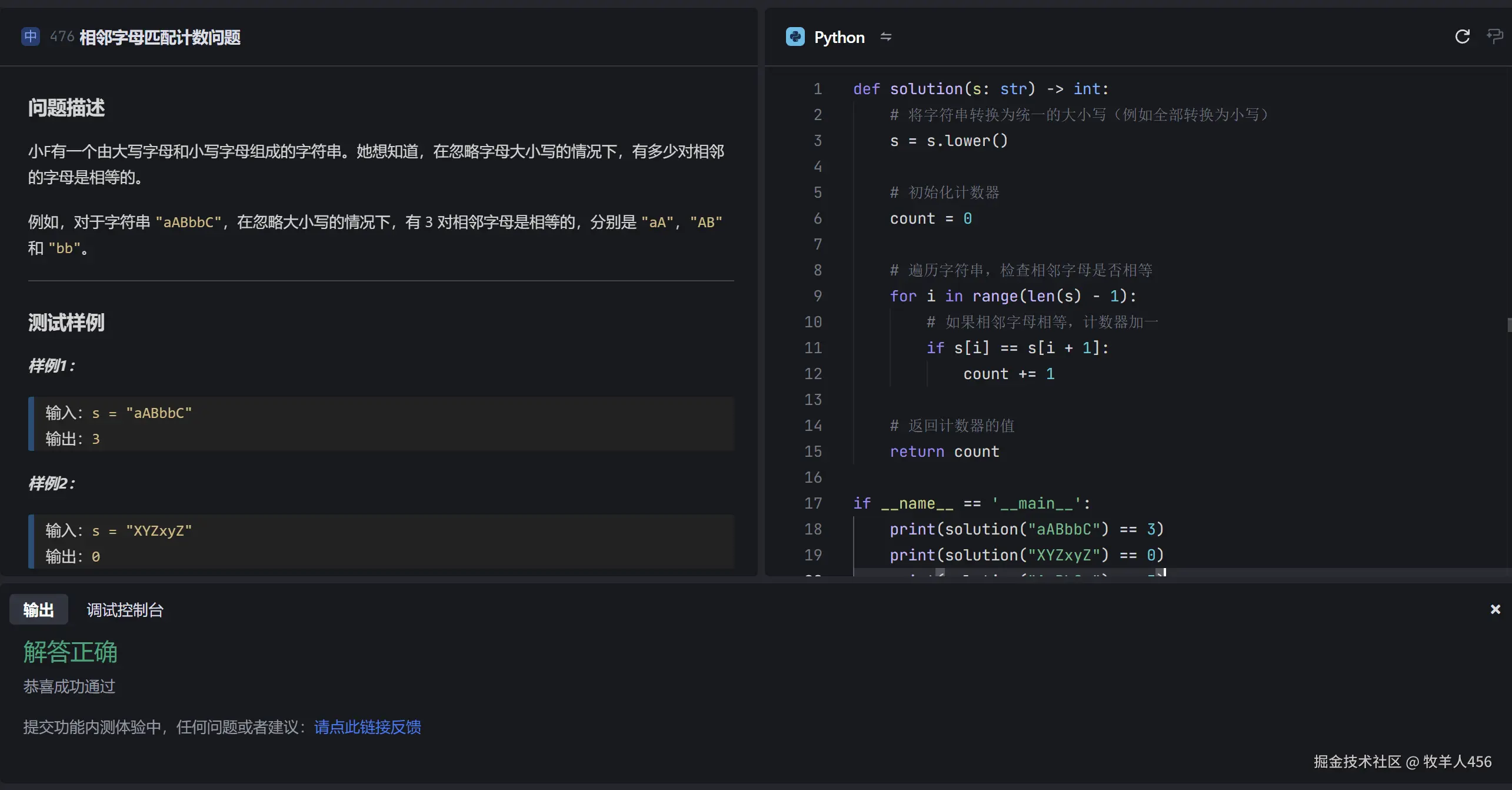This screenshot has height=790, width=1512.
Task: Click the 解答正确 result heading
Action: point(71,652)
